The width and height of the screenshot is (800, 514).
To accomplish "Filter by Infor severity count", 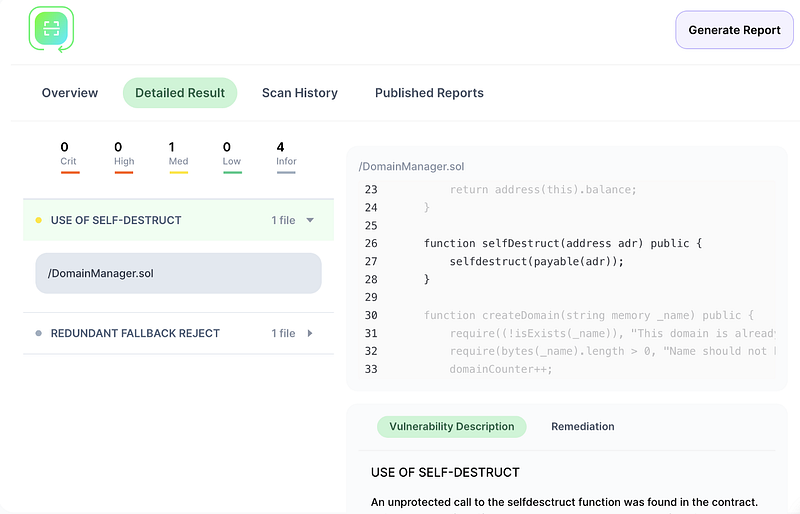I will click(286, 155).
